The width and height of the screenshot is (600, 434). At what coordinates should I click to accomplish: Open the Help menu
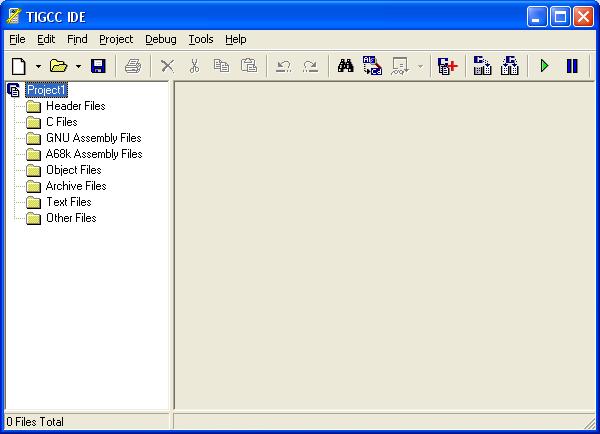[236, 39]
